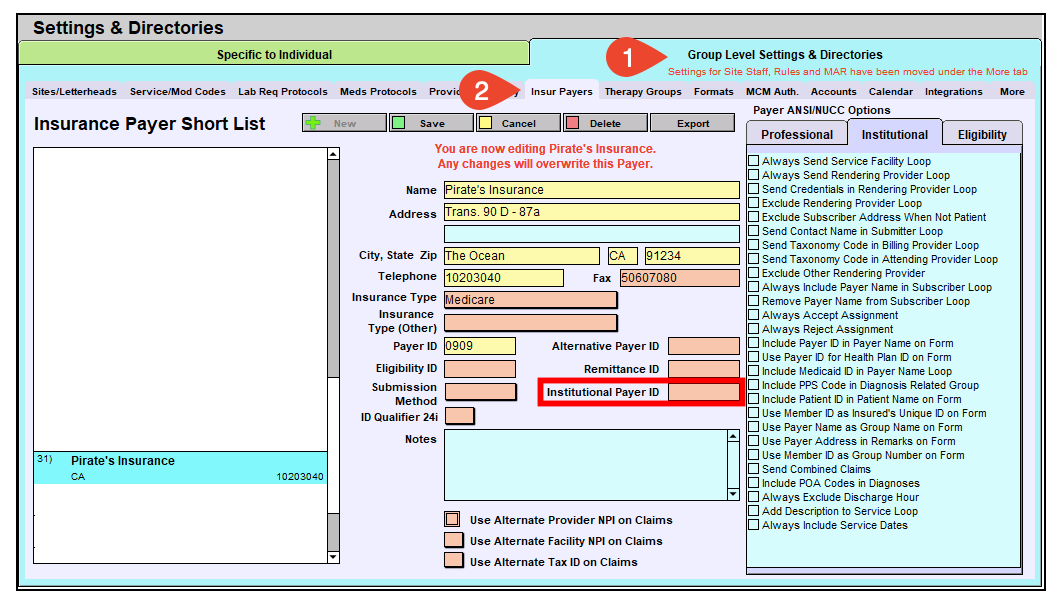The height and width of the screenshot is (604, 1053).
Task: Open the Professional payer options tab
Action: 796,134
